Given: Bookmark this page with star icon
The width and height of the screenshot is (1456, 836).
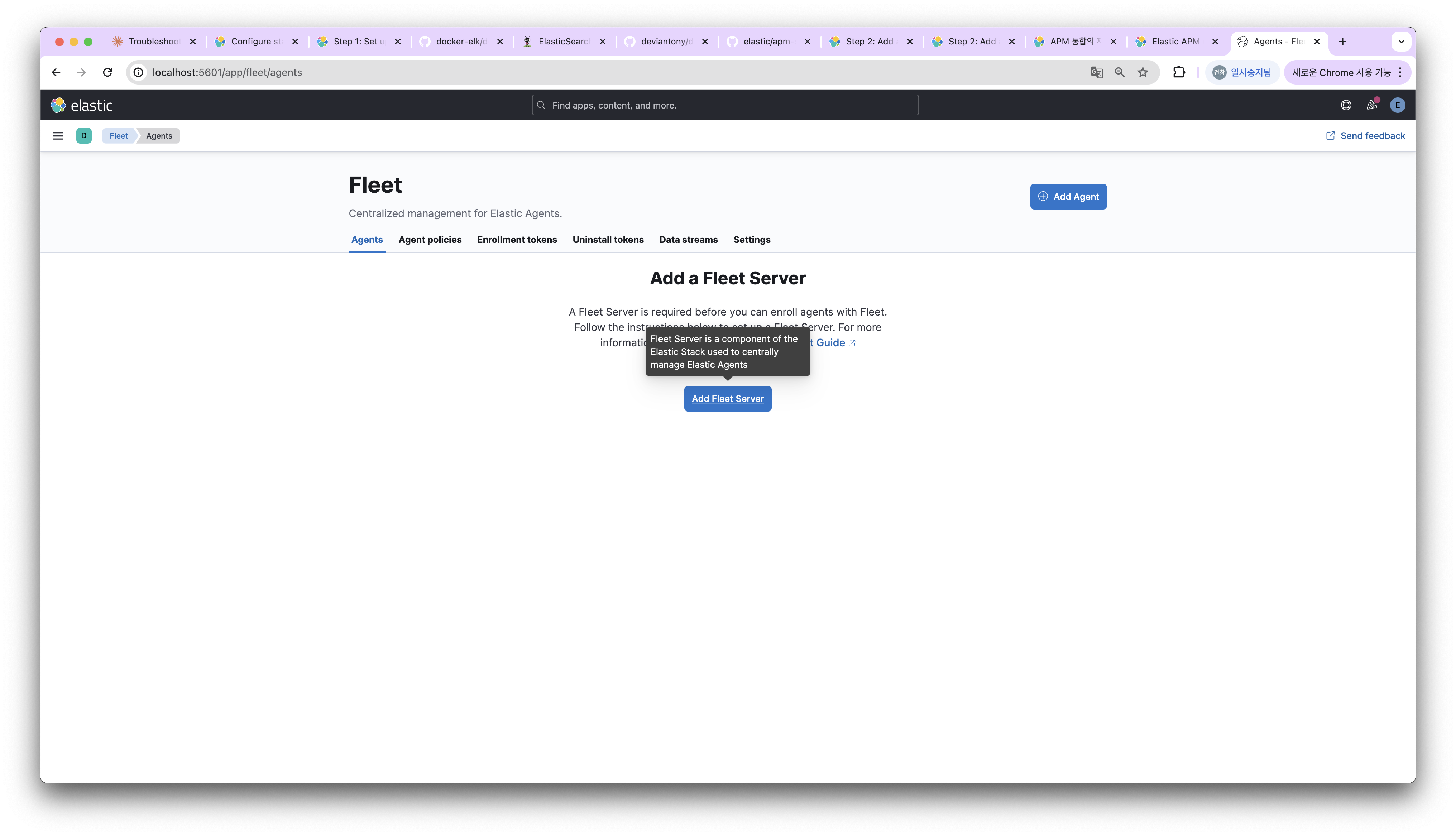Looking at the screenshot, I should (1143, 72).
